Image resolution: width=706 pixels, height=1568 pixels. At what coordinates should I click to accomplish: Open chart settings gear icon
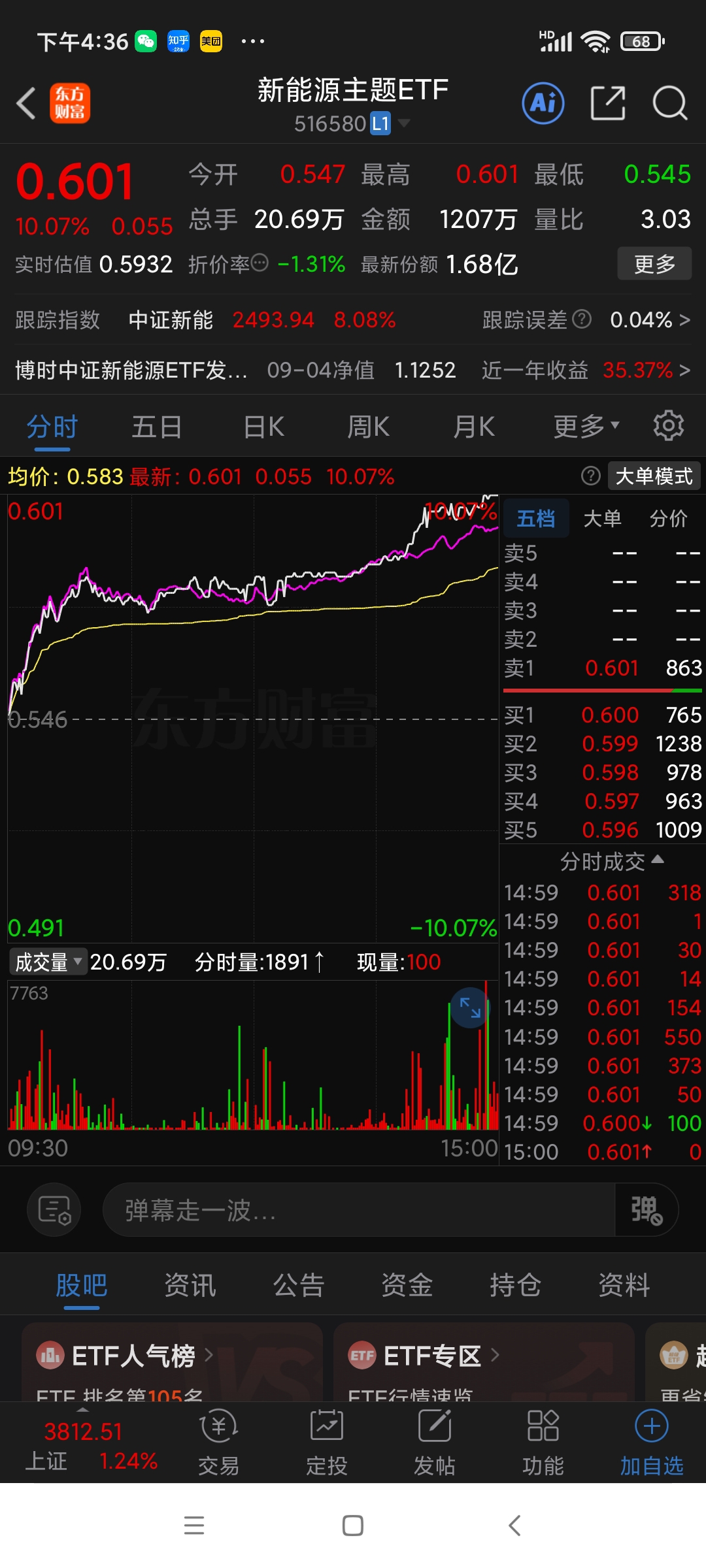(x=669, y=426)
